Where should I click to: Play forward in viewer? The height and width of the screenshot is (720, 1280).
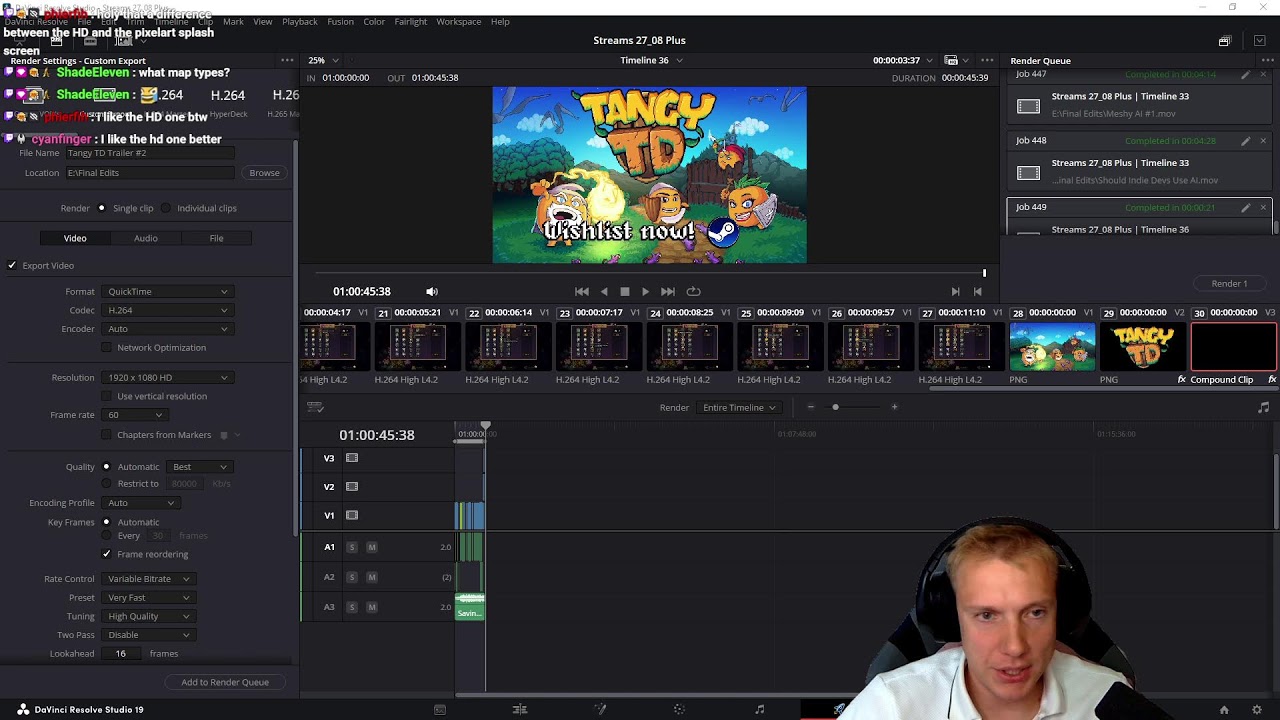(645, 291)
